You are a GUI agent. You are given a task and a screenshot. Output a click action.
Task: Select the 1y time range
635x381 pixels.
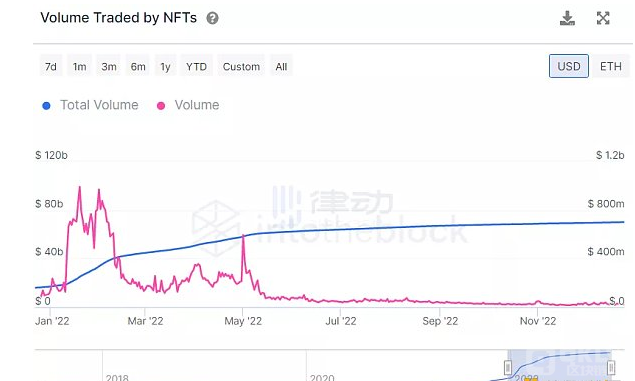(165, 66)
